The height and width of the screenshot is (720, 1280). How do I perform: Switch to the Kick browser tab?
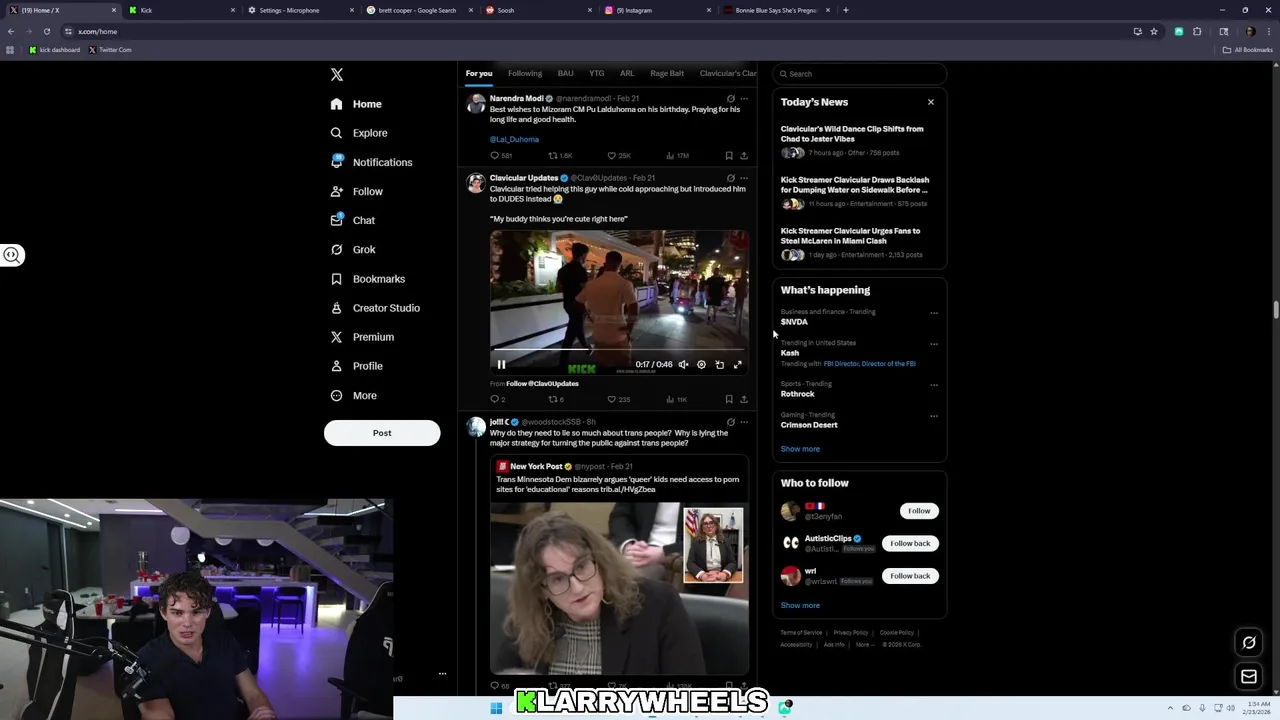(183, 10)
